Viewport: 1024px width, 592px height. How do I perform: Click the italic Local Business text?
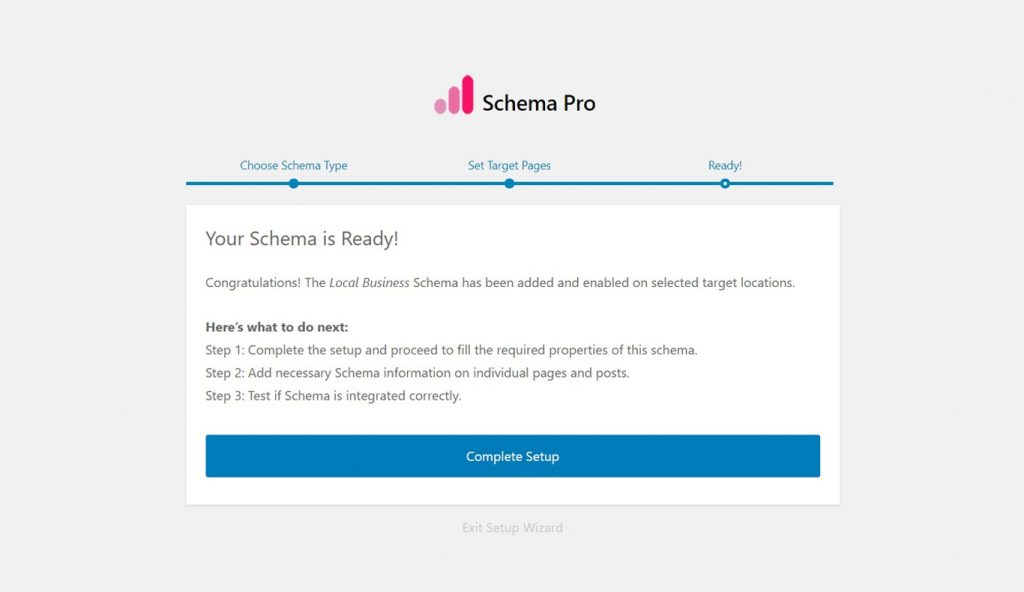(369, 283)
